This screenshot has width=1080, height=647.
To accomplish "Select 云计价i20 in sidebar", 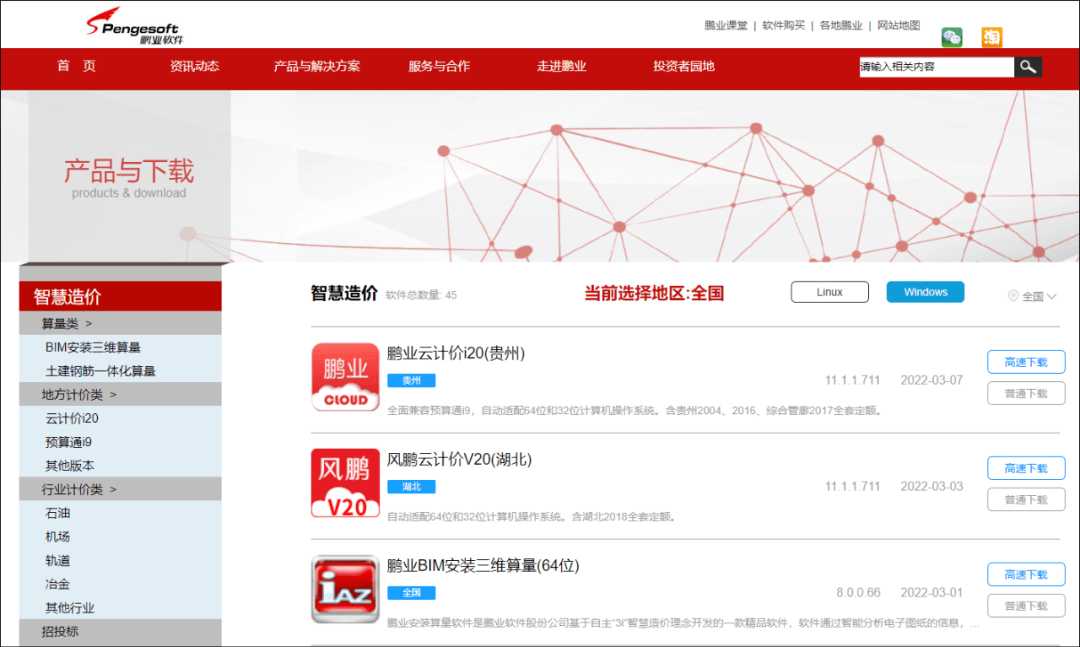I will click(x=72, y=418).
